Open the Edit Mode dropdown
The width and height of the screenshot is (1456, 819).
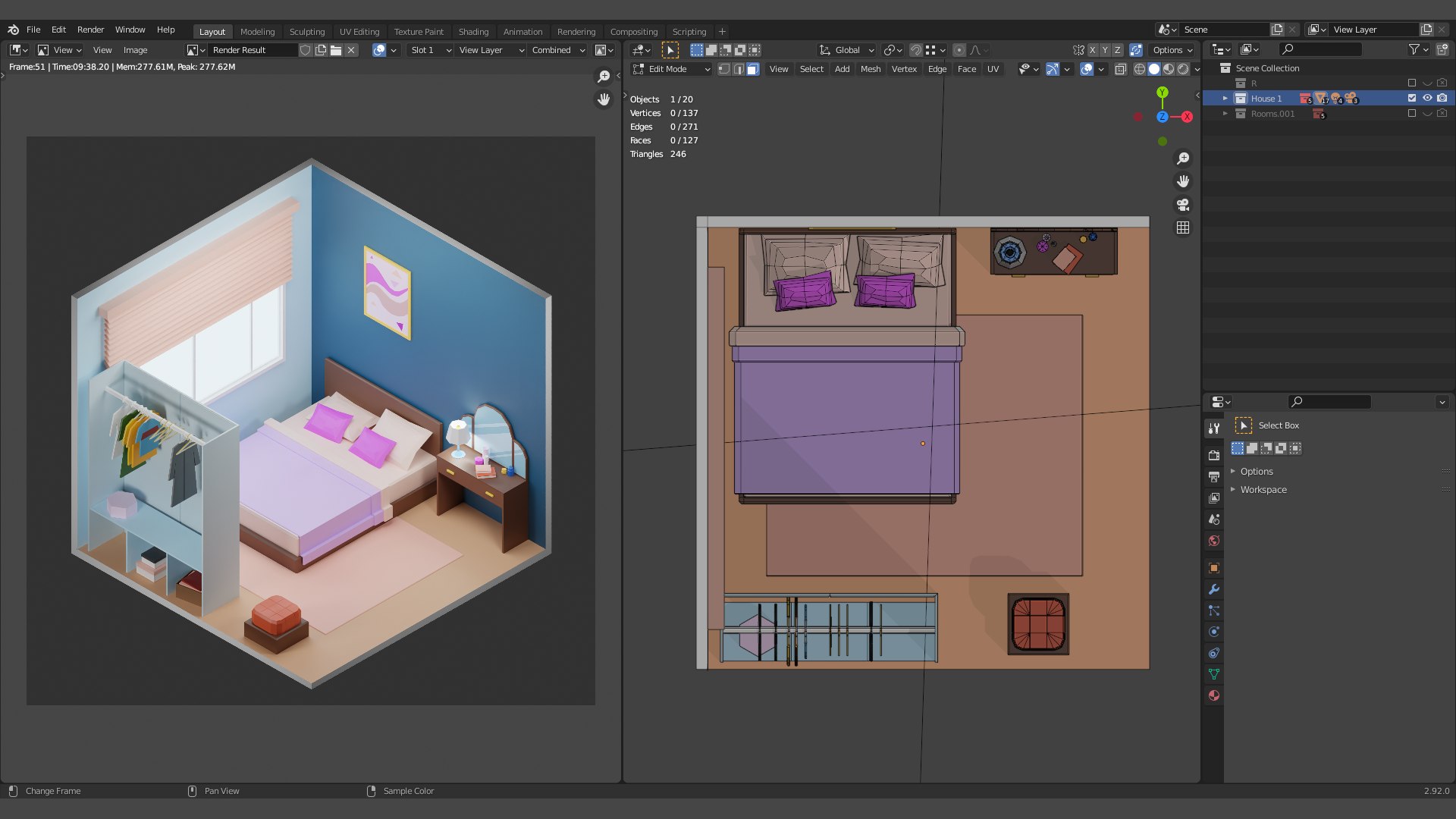click(671, 69)
